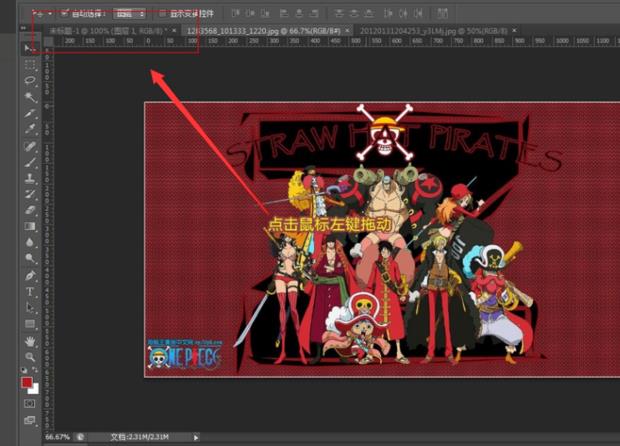
Task: Open the screen mode options in toolbox
Action: point(30,421)
